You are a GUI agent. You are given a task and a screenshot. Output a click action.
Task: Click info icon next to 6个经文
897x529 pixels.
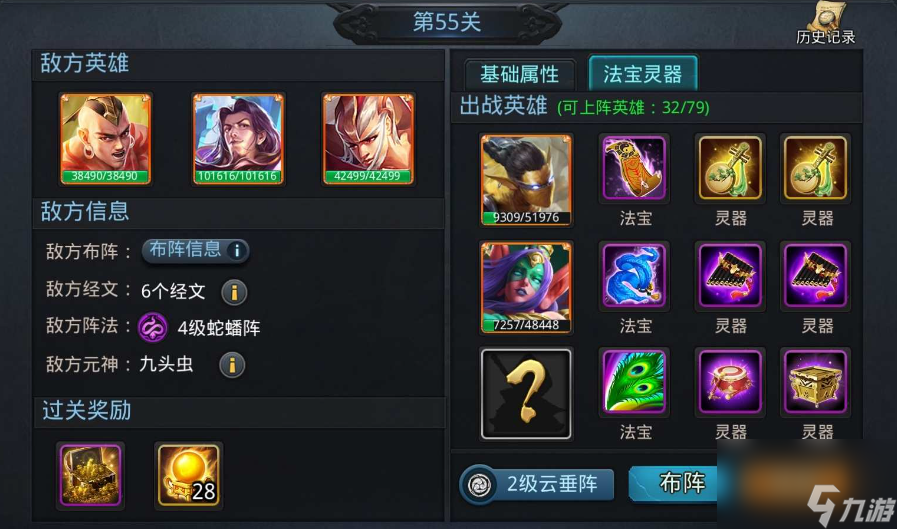(x=234, y=292)
